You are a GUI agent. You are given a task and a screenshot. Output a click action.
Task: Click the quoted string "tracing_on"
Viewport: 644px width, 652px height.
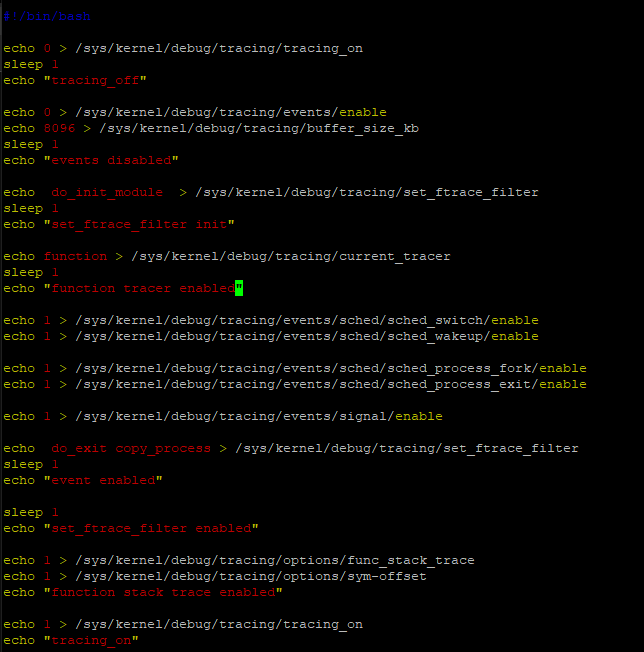91,641
